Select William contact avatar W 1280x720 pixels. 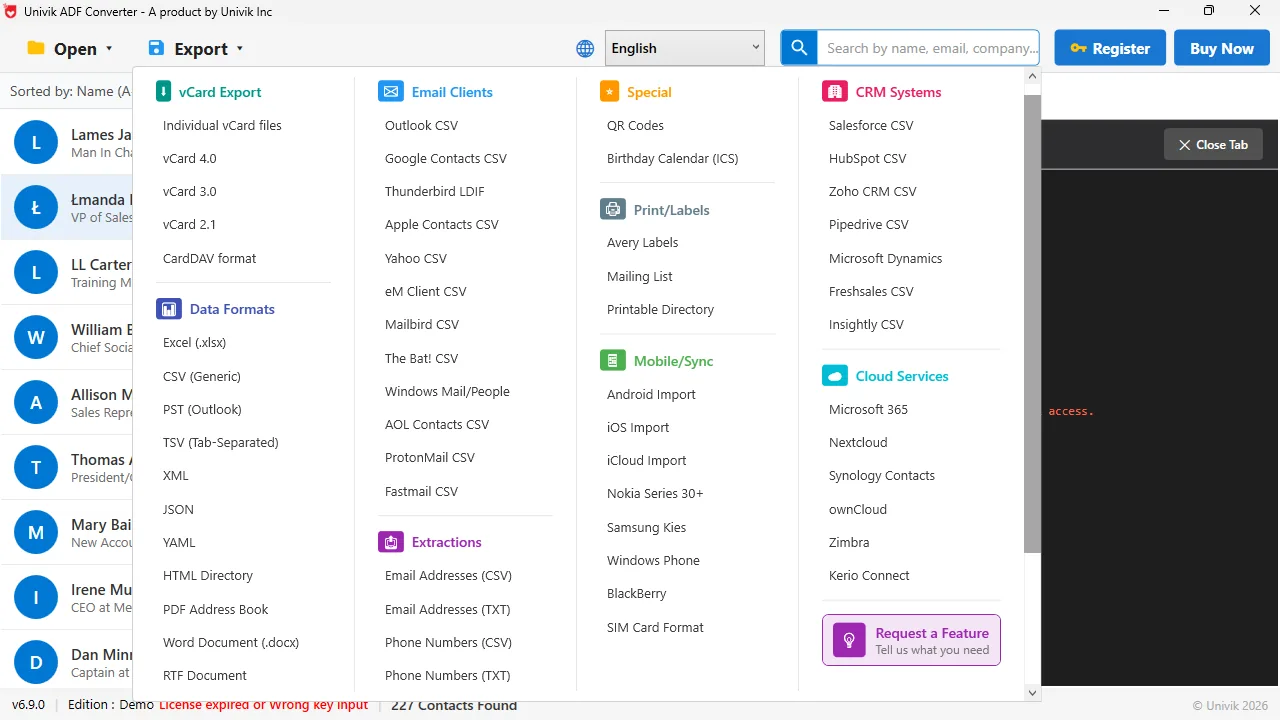point(36,338)
